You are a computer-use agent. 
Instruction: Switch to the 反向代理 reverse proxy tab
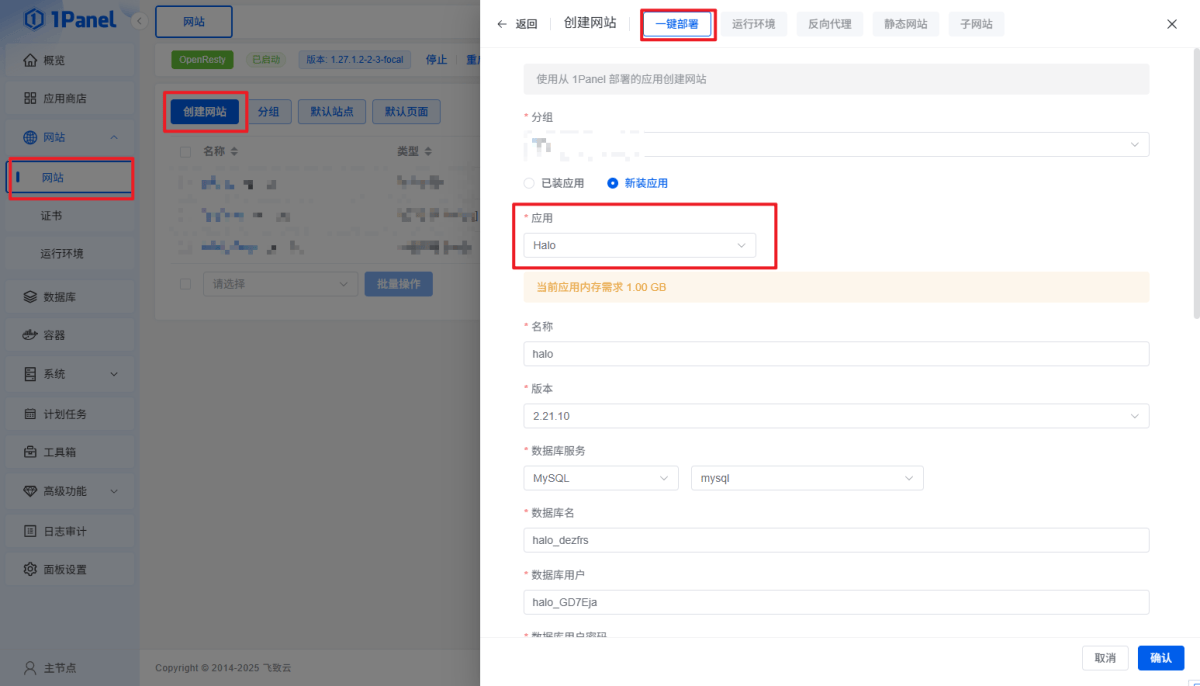830,24
